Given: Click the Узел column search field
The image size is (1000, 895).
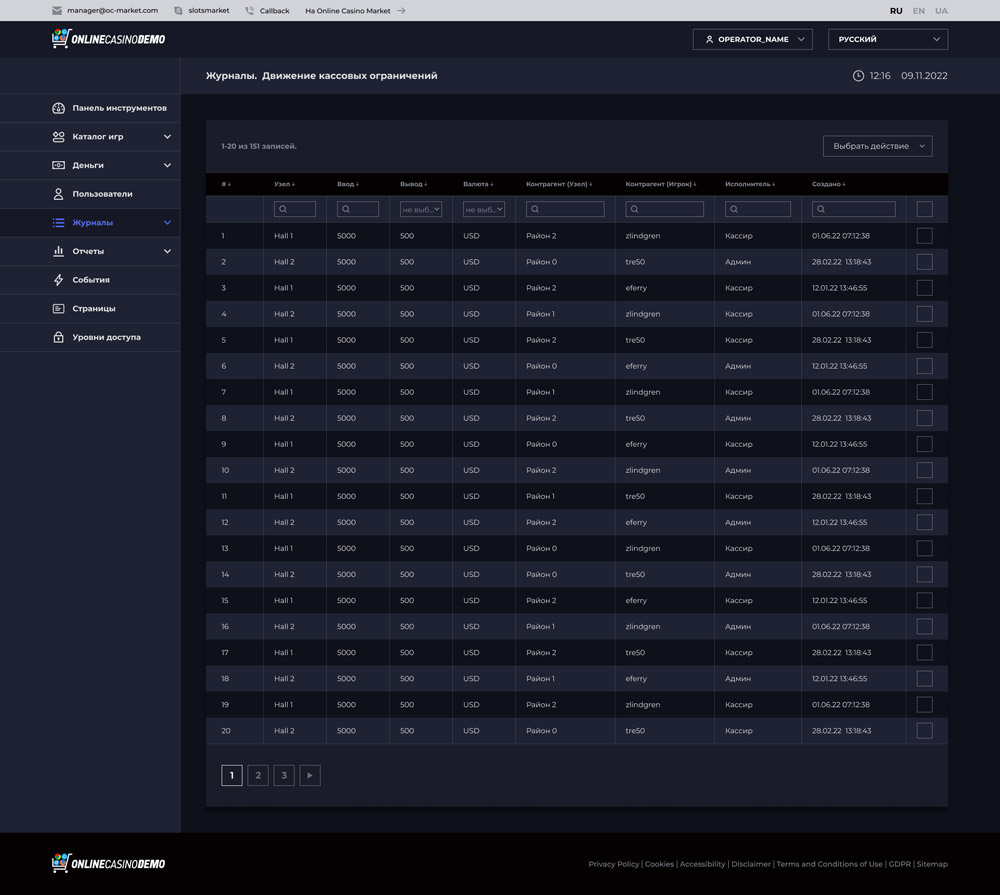Looking at the screenshot, I should [295, 209].
